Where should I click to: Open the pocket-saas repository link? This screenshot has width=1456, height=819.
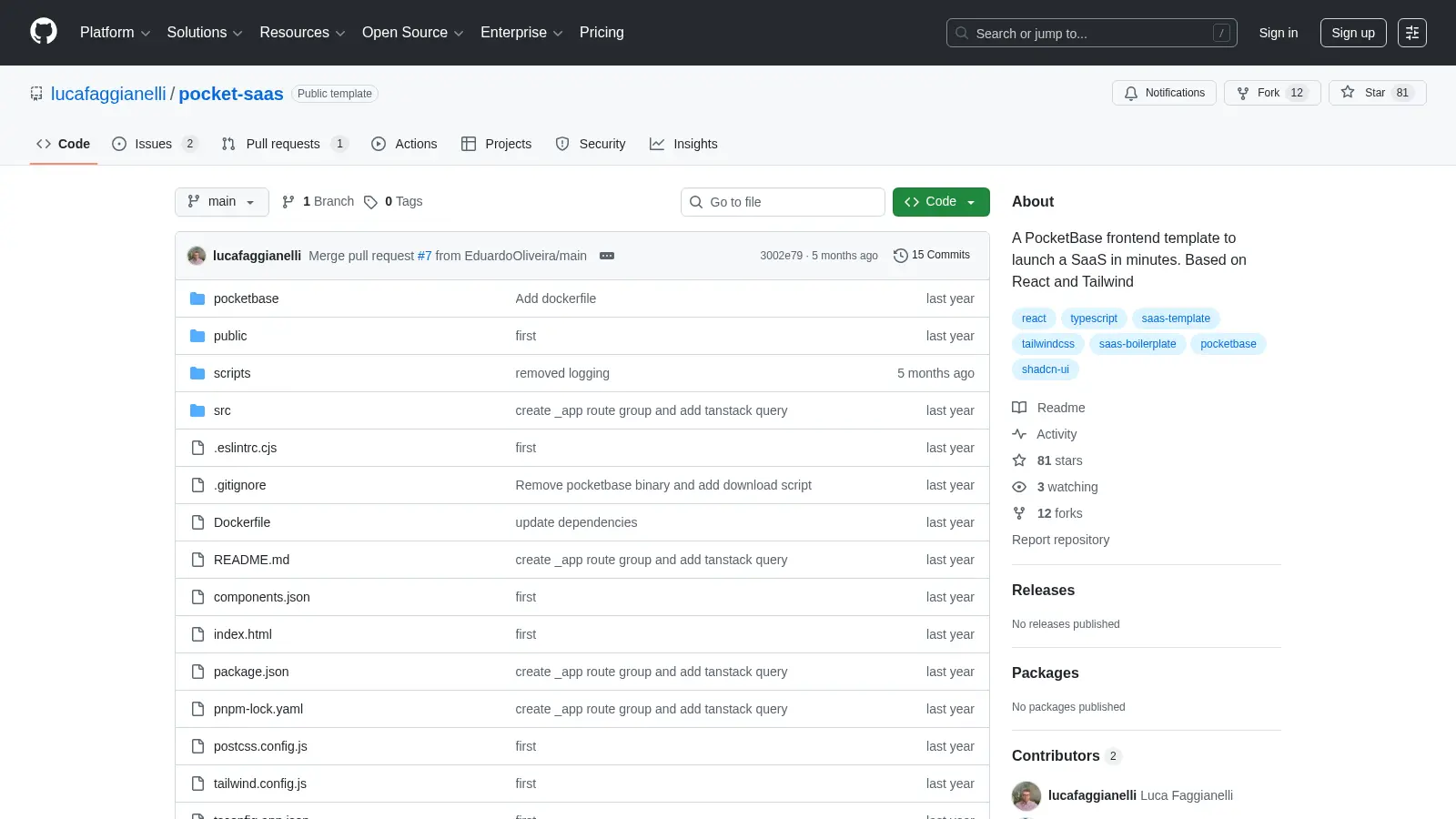tap(231, 94)
